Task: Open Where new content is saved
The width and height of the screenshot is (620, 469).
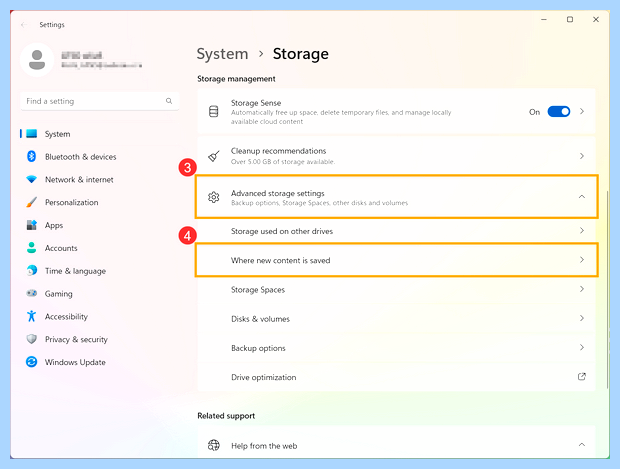Action: pyautogui.click(x=396, y=260)
